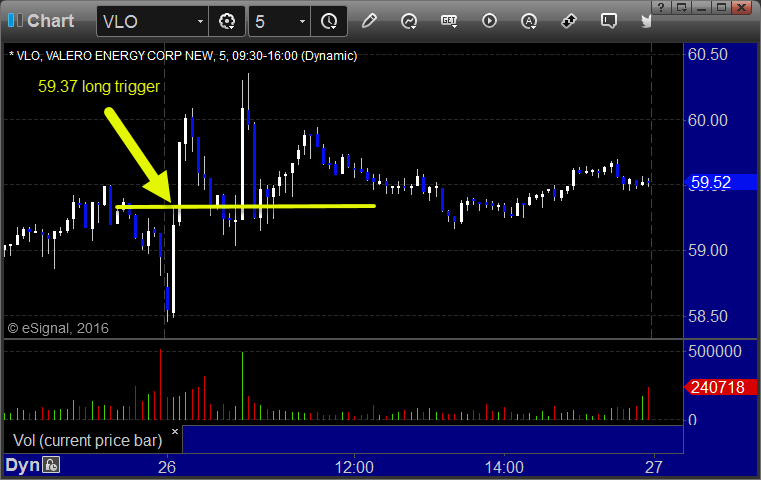
Task: Click the 58.50 price axis label
Action: 708,316
